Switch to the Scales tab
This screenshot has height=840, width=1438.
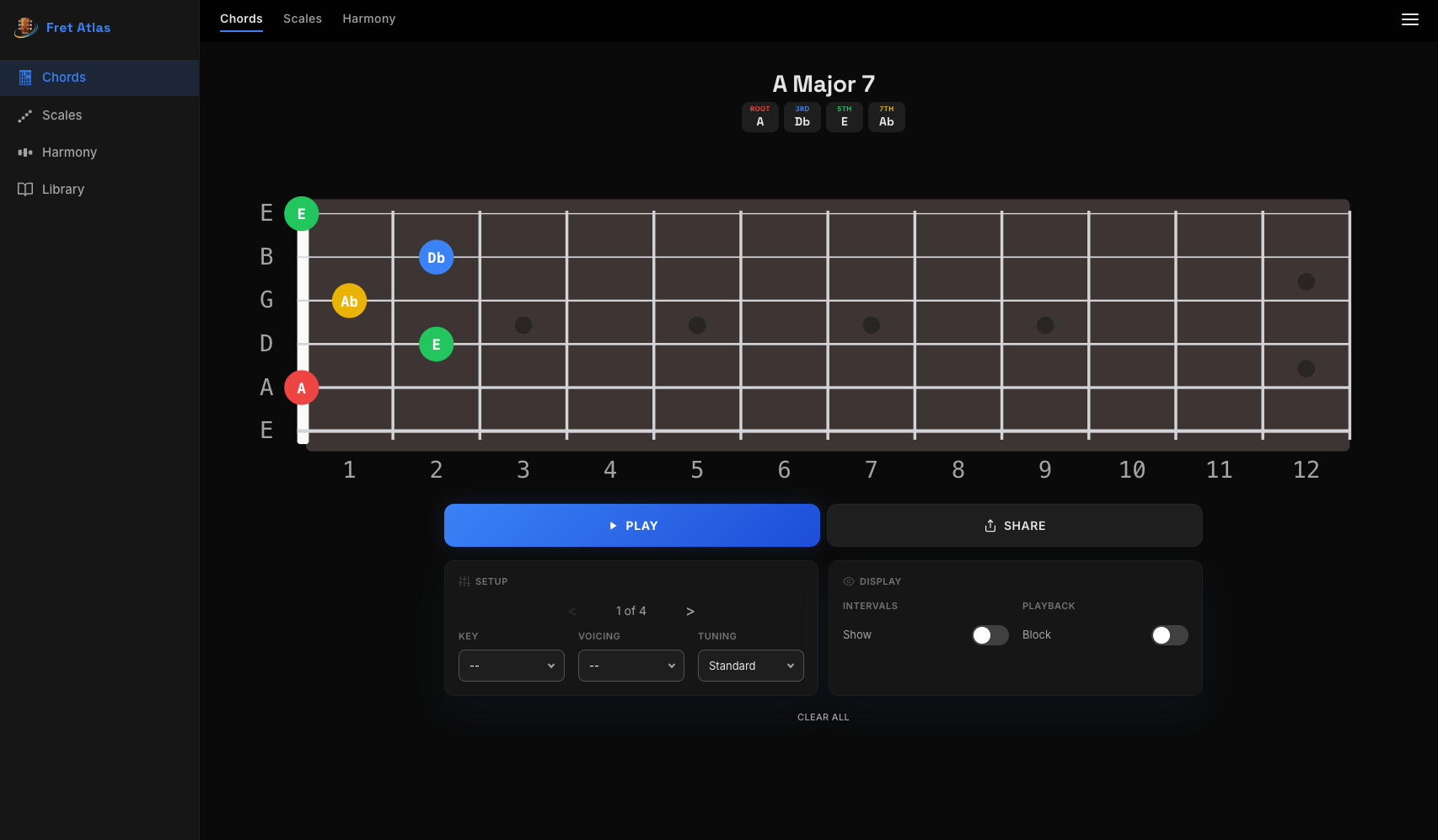click(303, 19)
